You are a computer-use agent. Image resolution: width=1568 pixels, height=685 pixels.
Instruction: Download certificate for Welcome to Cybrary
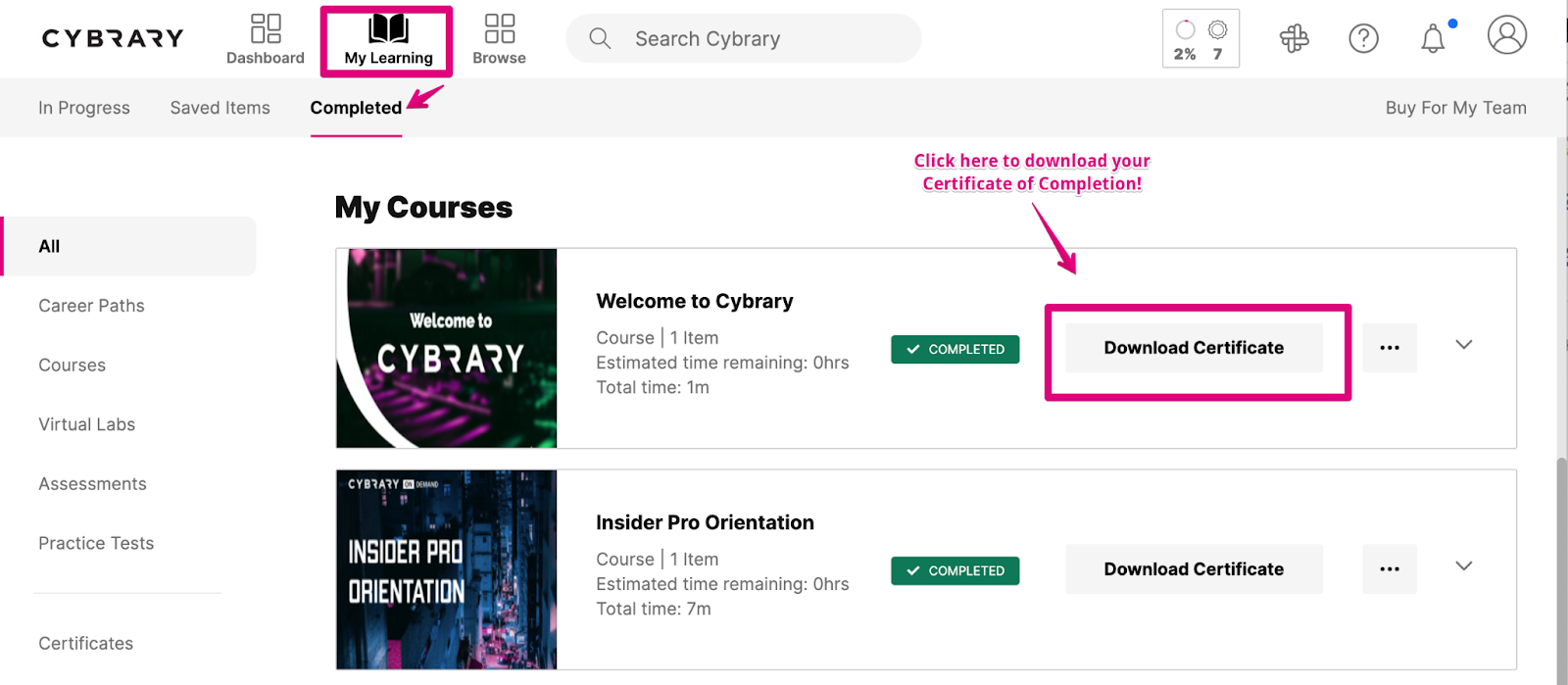click(1194, 348)
